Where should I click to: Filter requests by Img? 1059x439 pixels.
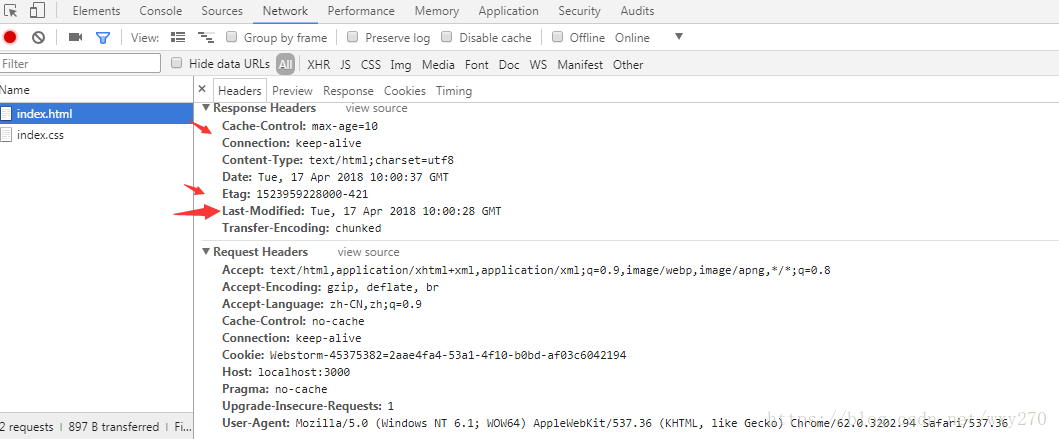(401, 65)
